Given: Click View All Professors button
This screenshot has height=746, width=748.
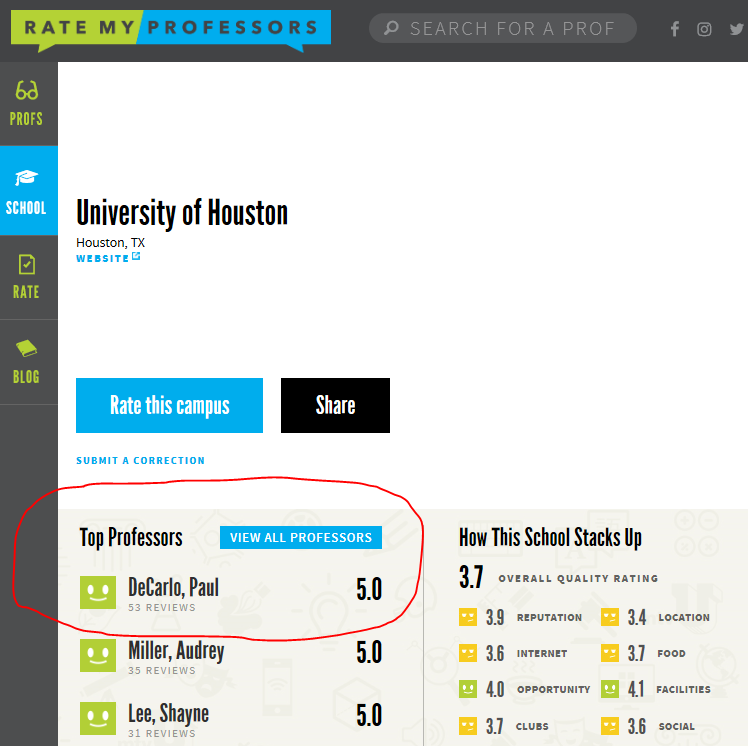Looking at the screenshot, I should [300, 537].
